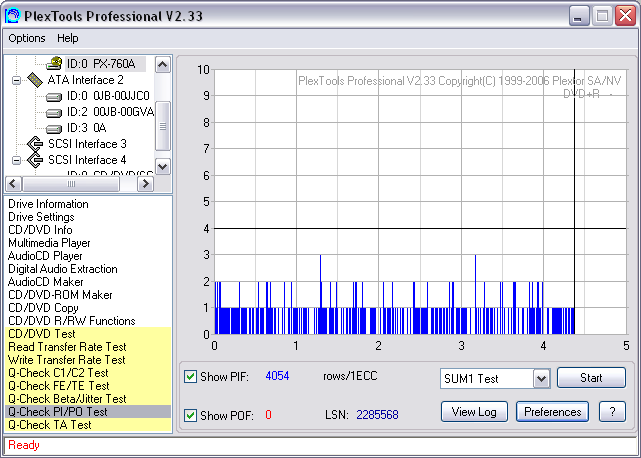641x458 pixels.
Task: Click the PlexTools app icon in title bar
Action: (x=12, y=16)
